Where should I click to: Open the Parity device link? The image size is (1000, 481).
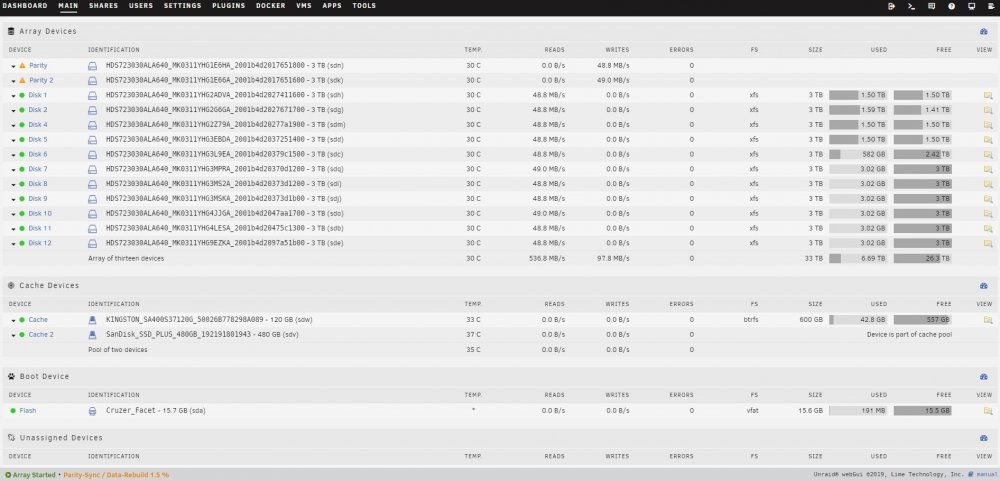coord(38,66)
